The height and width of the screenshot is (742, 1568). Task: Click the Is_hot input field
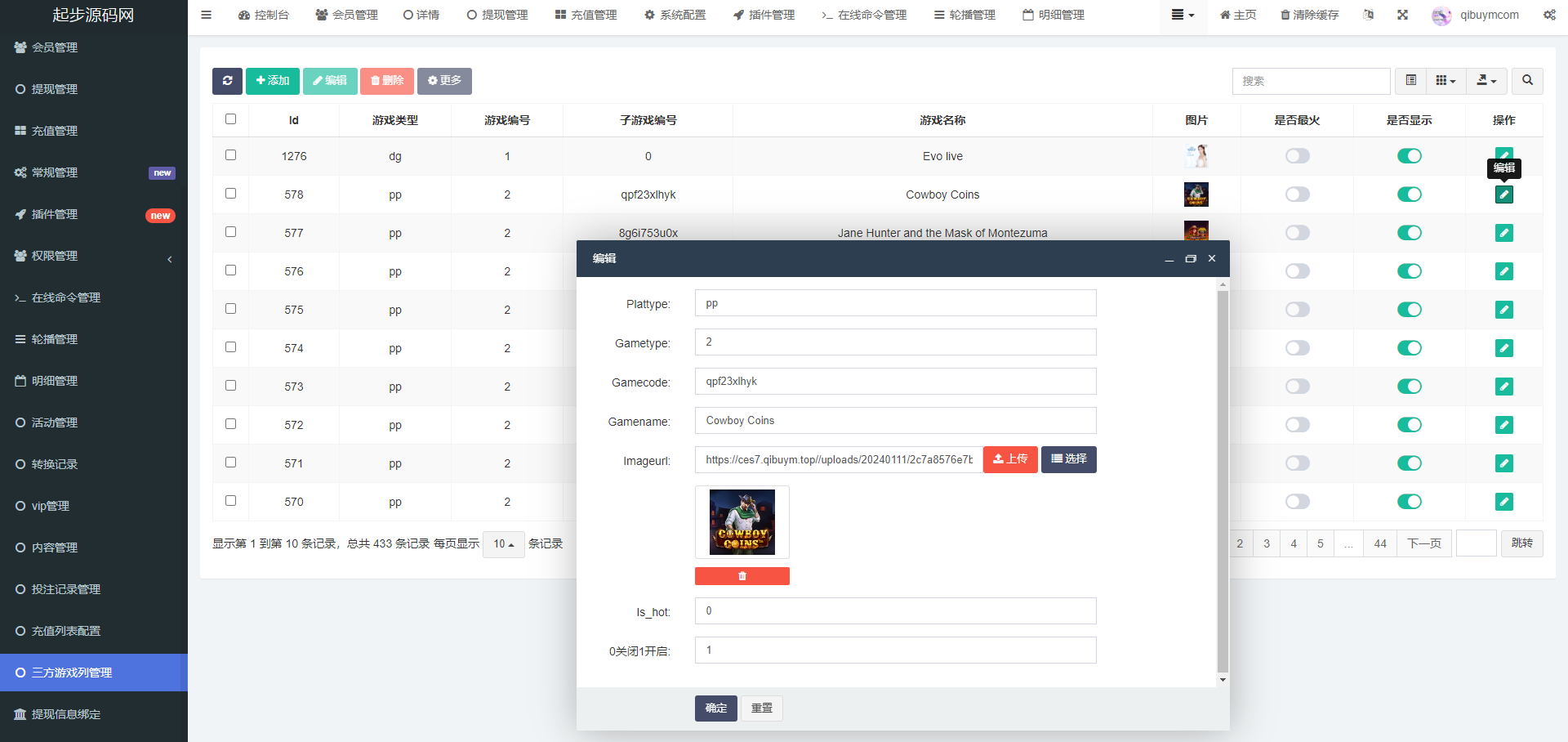[x=896, y=611]
